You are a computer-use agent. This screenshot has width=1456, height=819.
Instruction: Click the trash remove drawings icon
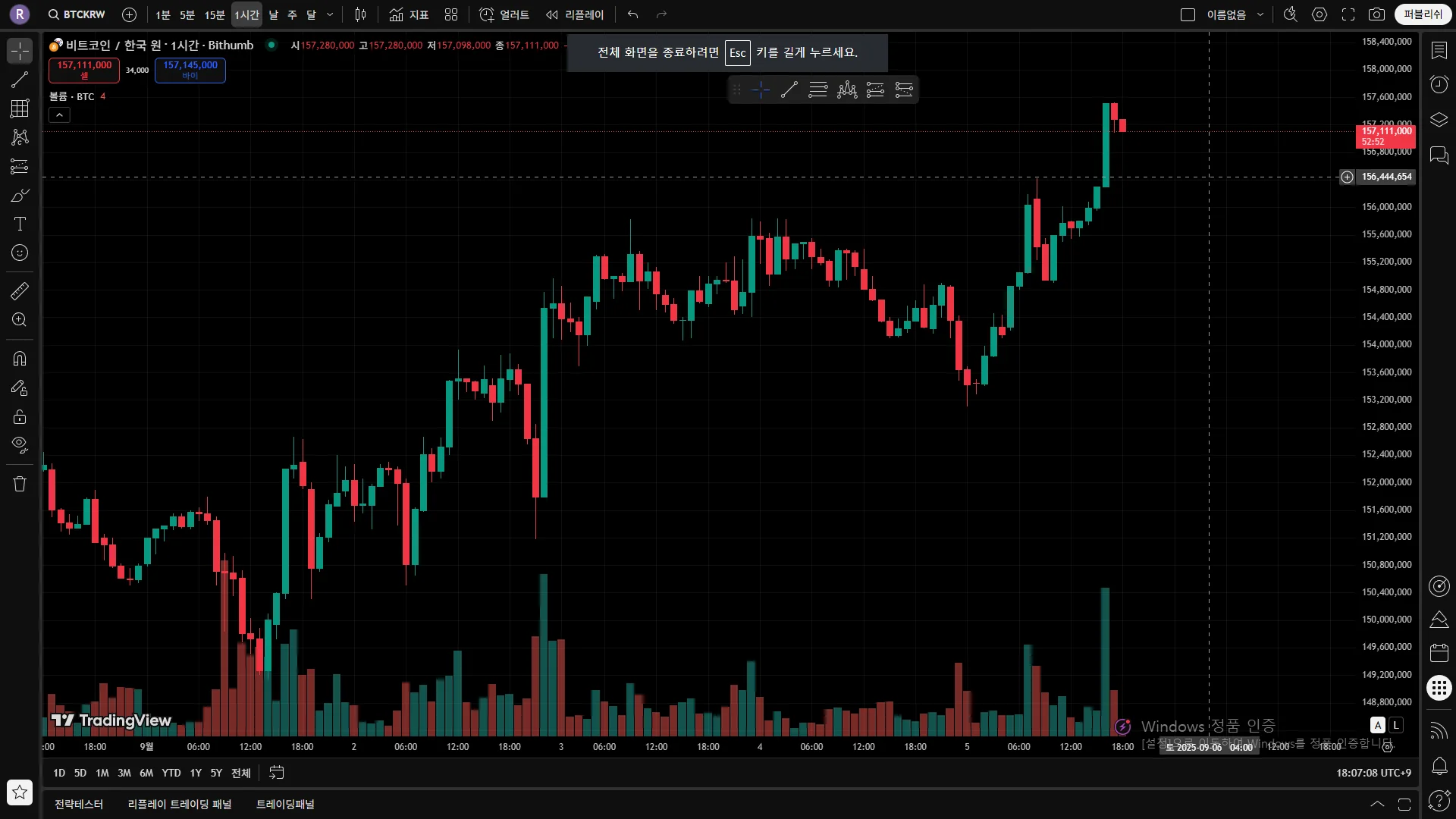pos(20,484)
